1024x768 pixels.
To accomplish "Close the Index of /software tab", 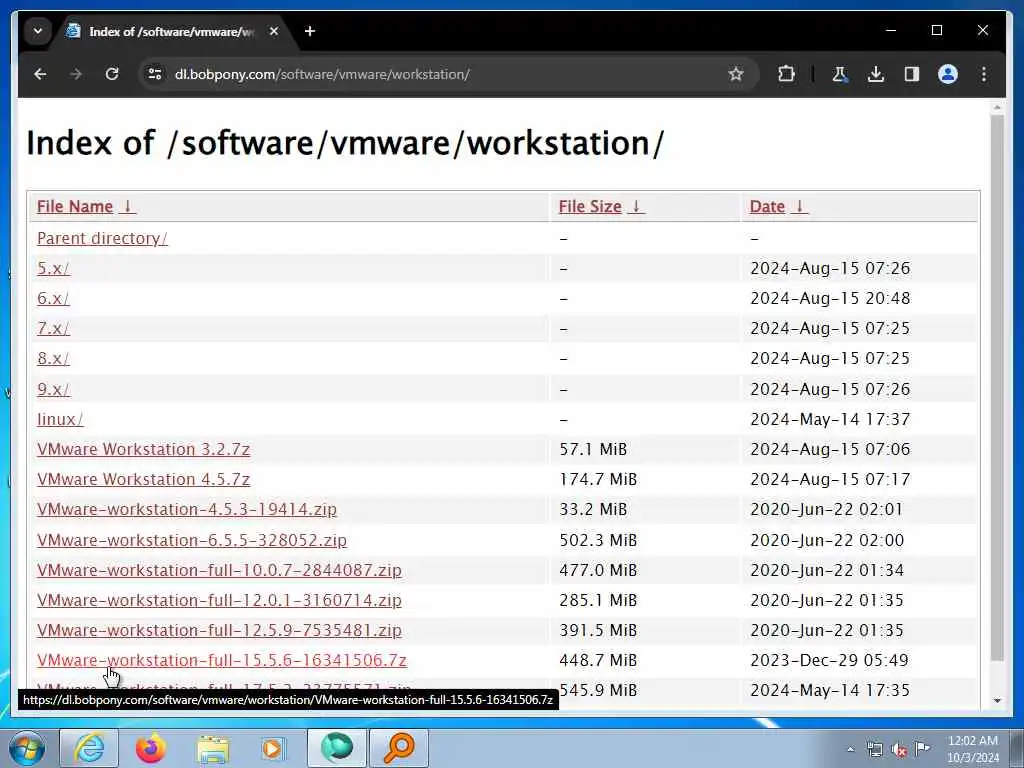I will click(x=274, y=31).
